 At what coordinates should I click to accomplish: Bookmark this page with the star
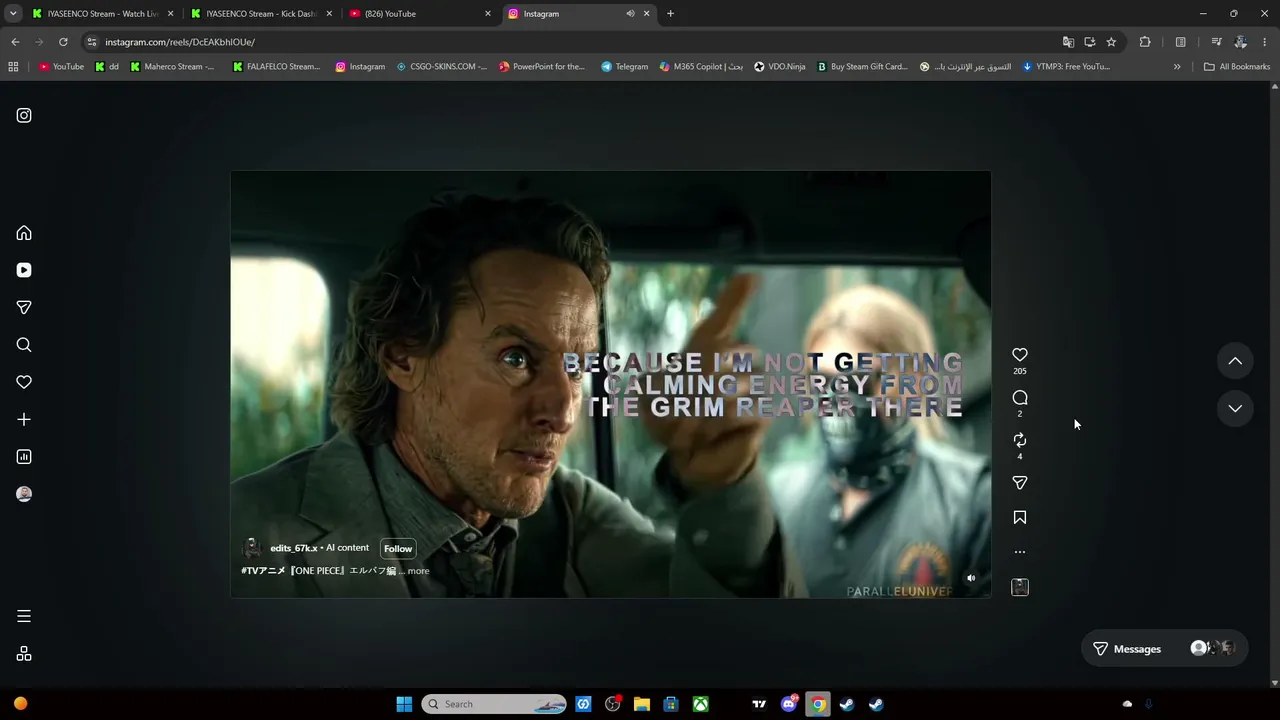[x=1111, y=42]
